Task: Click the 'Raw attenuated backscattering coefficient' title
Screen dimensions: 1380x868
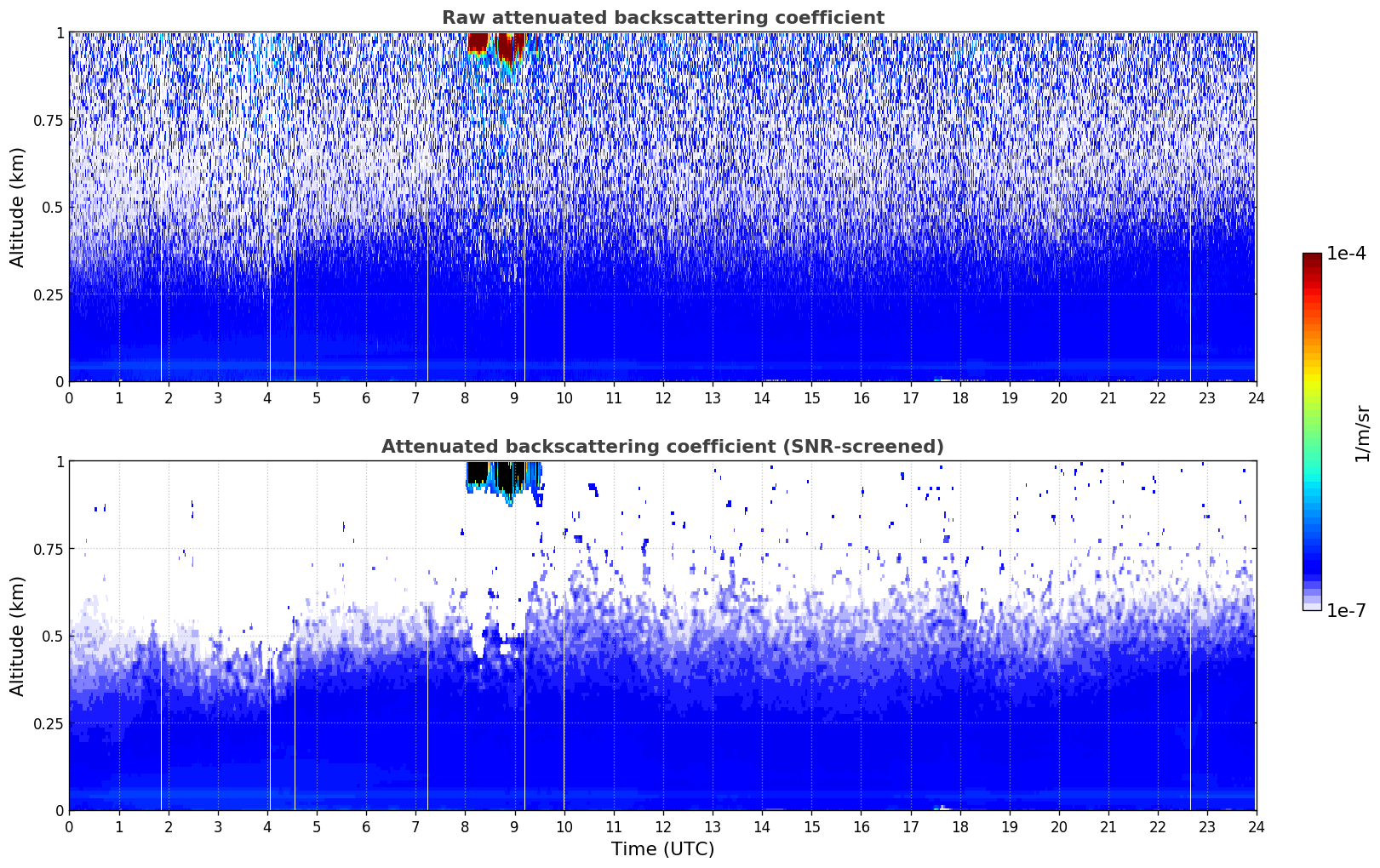Action: 662,18
